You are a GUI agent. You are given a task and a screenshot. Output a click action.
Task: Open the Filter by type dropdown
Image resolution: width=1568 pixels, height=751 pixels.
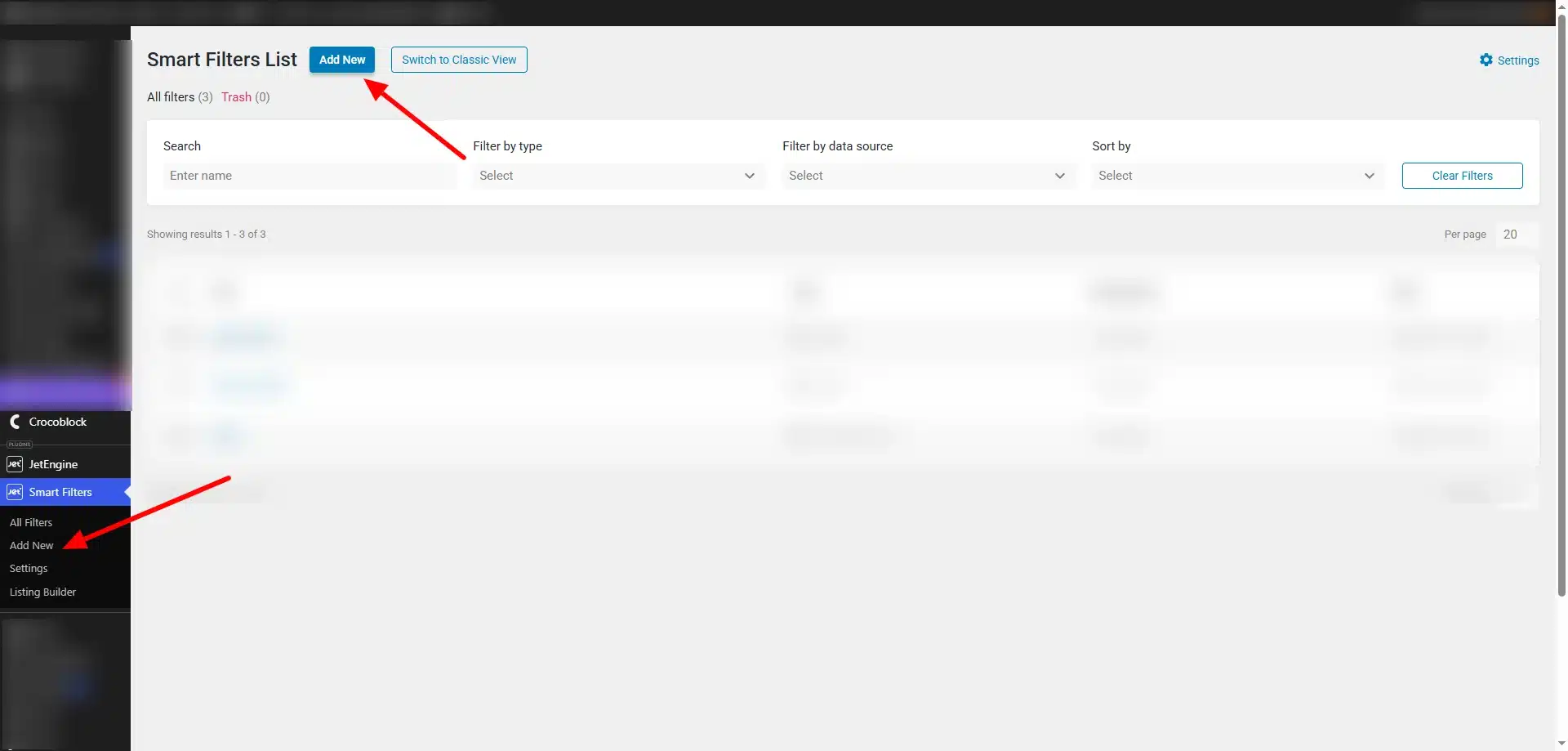pyautogui.click(x=619, y=176)
